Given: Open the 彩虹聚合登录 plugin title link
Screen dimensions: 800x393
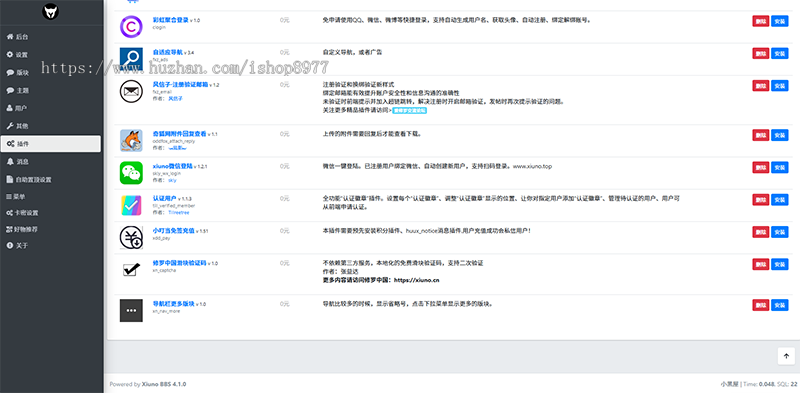Looking at the screenshot, I should pos(171,20).
